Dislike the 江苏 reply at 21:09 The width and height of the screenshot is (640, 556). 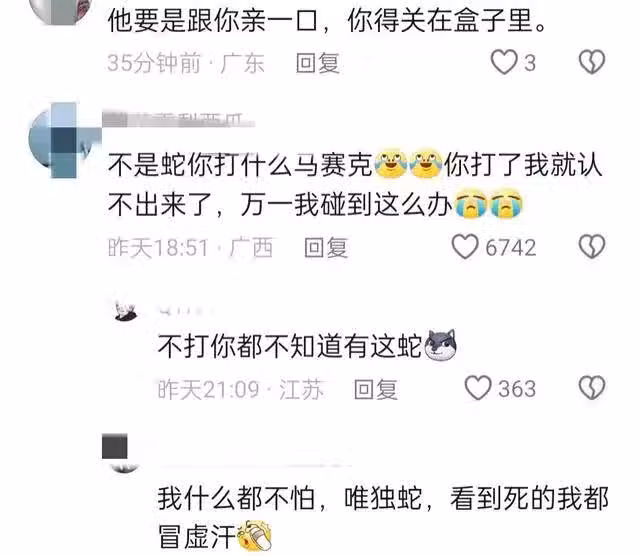pos(592,388)
